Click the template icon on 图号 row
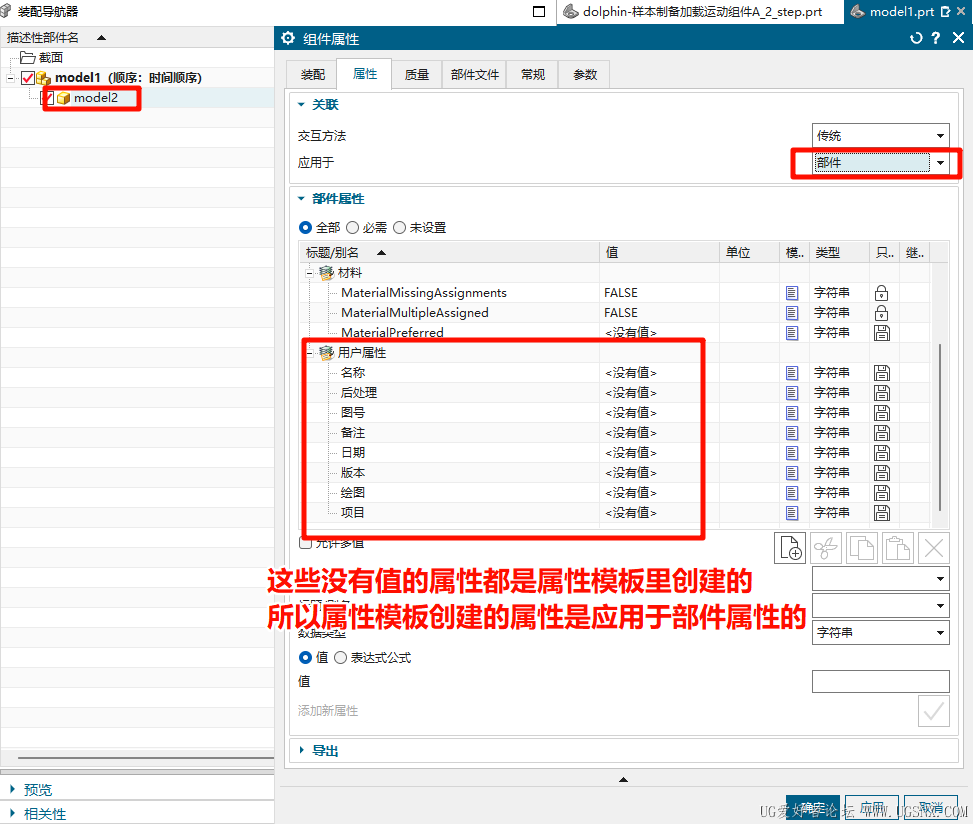Image resolution: width=973 pixels, height=824 pixels. (792, 413)
